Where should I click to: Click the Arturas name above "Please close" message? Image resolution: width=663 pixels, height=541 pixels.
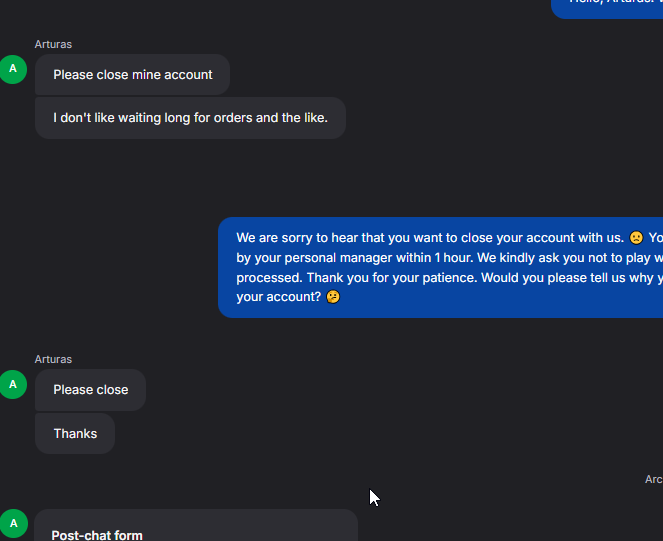tap(53, 359)
